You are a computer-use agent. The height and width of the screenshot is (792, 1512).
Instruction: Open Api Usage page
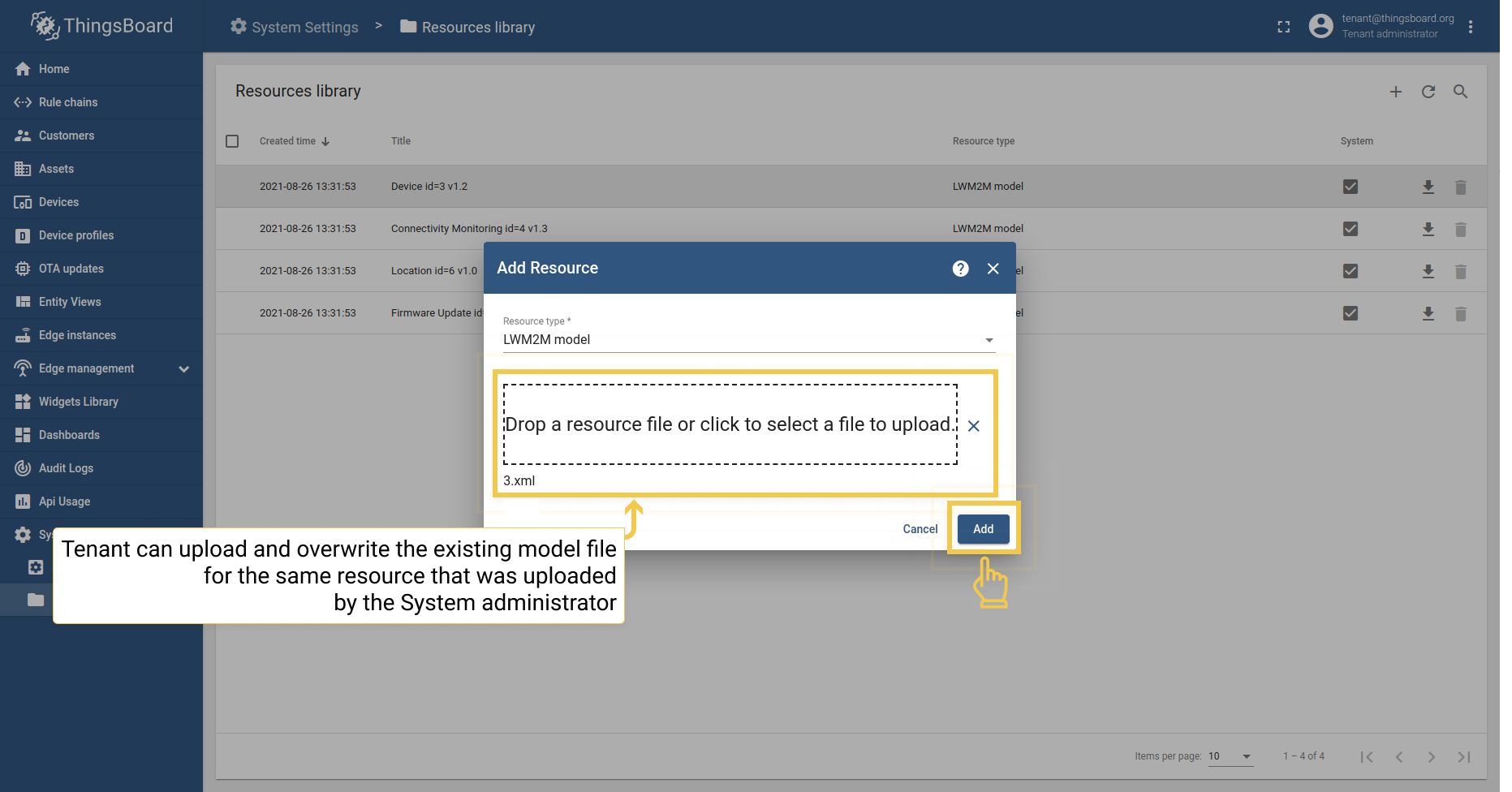coord(101,501)
